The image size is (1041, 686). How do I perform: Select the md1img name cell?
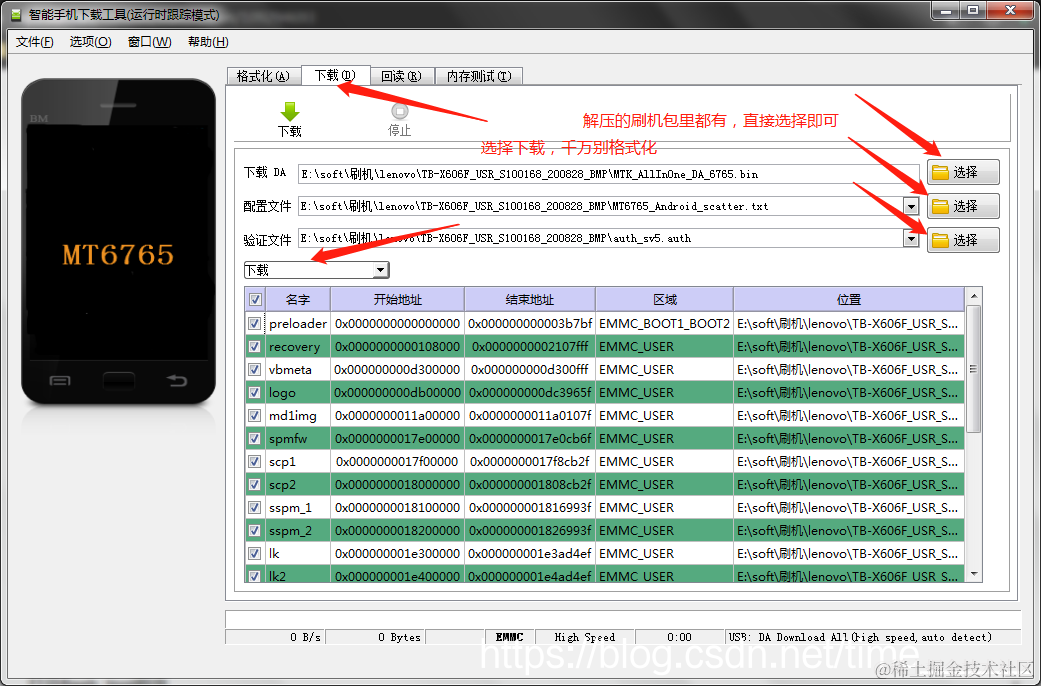(297, 416)
